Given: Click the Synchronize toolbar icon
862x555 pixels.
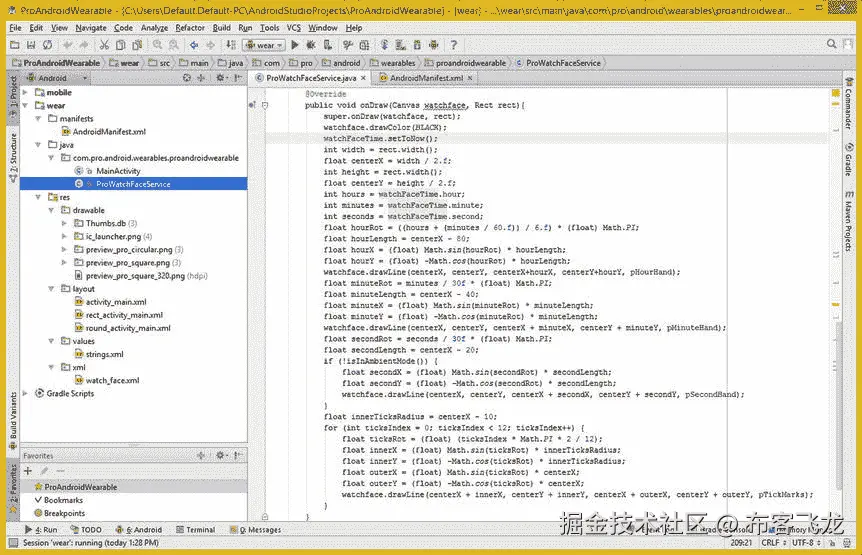Looking at the screenshot, I should [48, 45].
